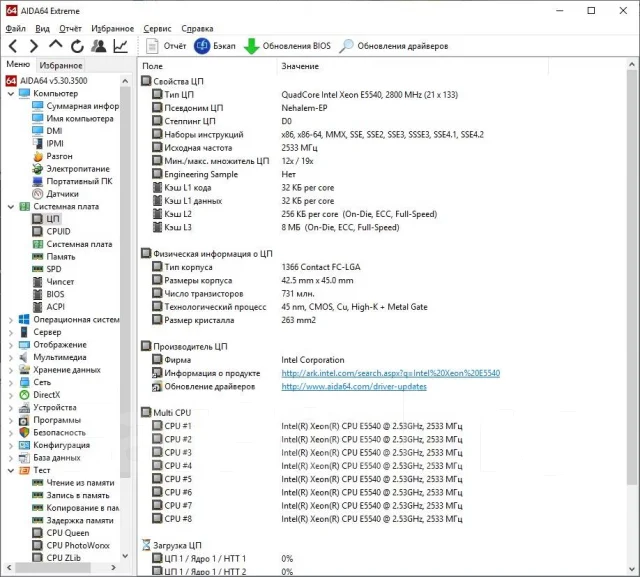The image size is (640, 577).
Task: Click the sidebar horizontal scrollbar right arrow
Action: coord(113,568)
